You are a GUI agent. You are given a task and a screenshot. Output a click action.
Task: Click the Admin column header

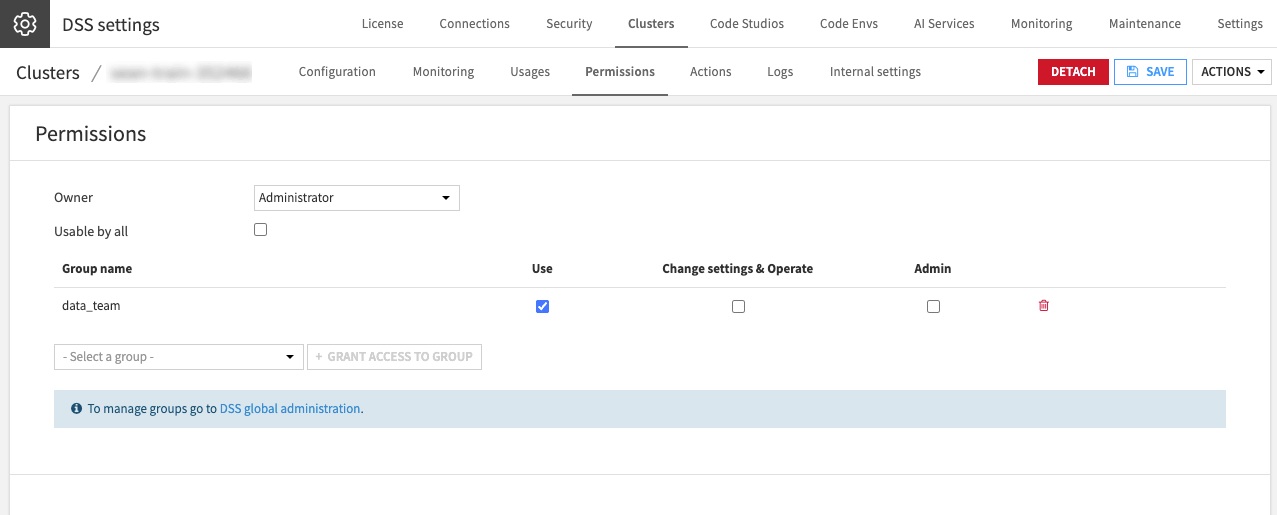pos(933,269)
